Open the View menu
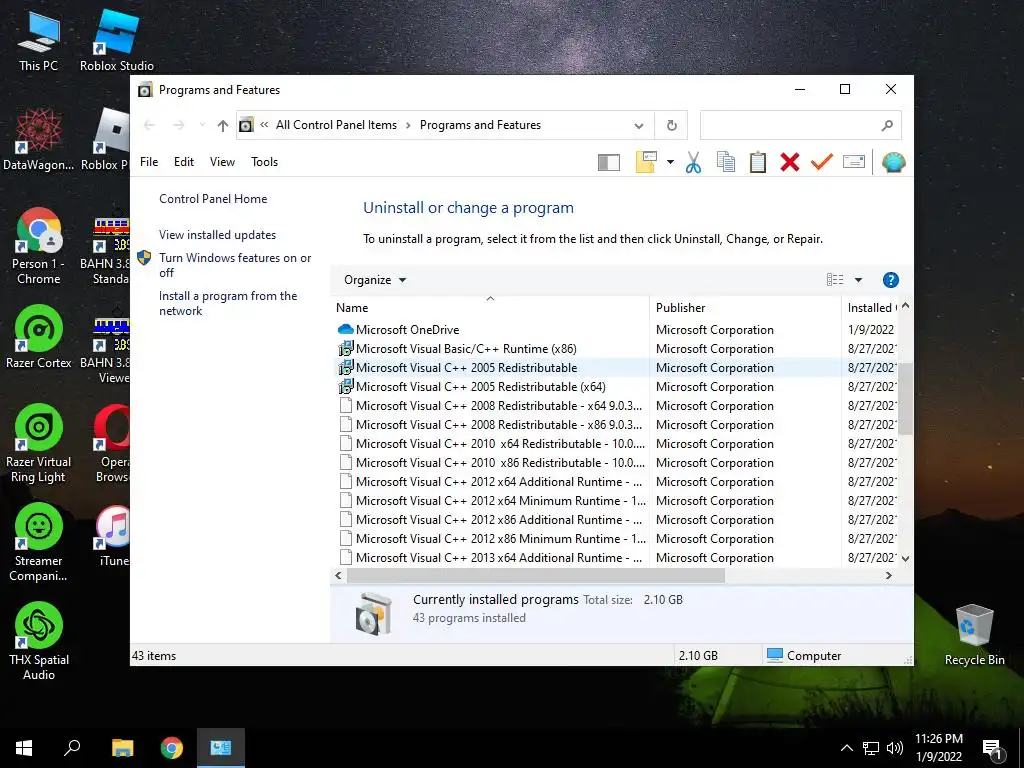Screen dimensions: 1024x768 (x=222, y=162)
